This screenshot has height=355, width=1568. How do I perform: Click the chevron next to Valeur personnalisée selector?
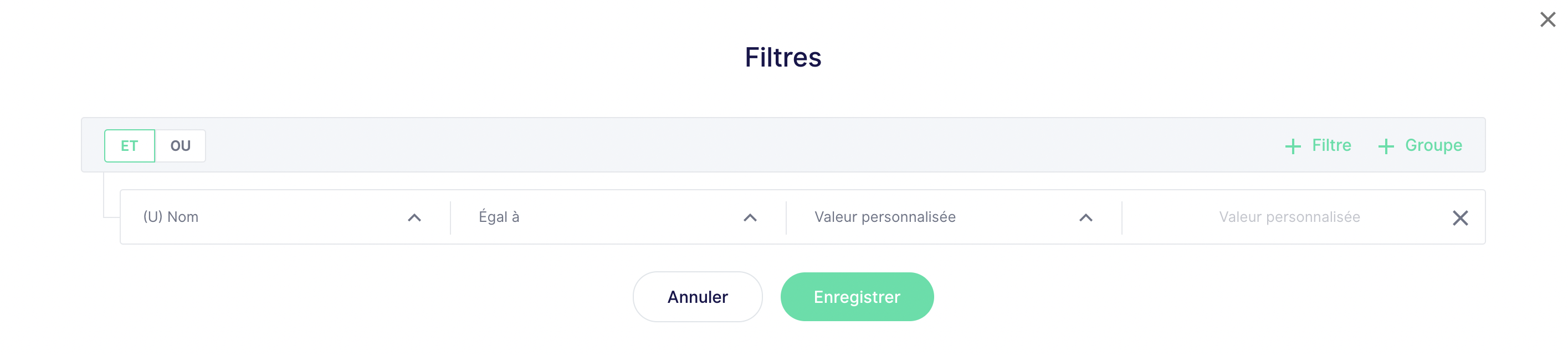click(1086, 218)
